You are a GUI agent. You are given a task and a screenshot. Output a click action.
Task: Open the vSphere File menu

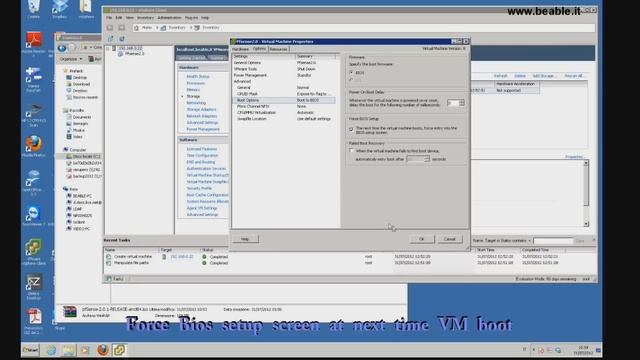(x=109, y=18)
